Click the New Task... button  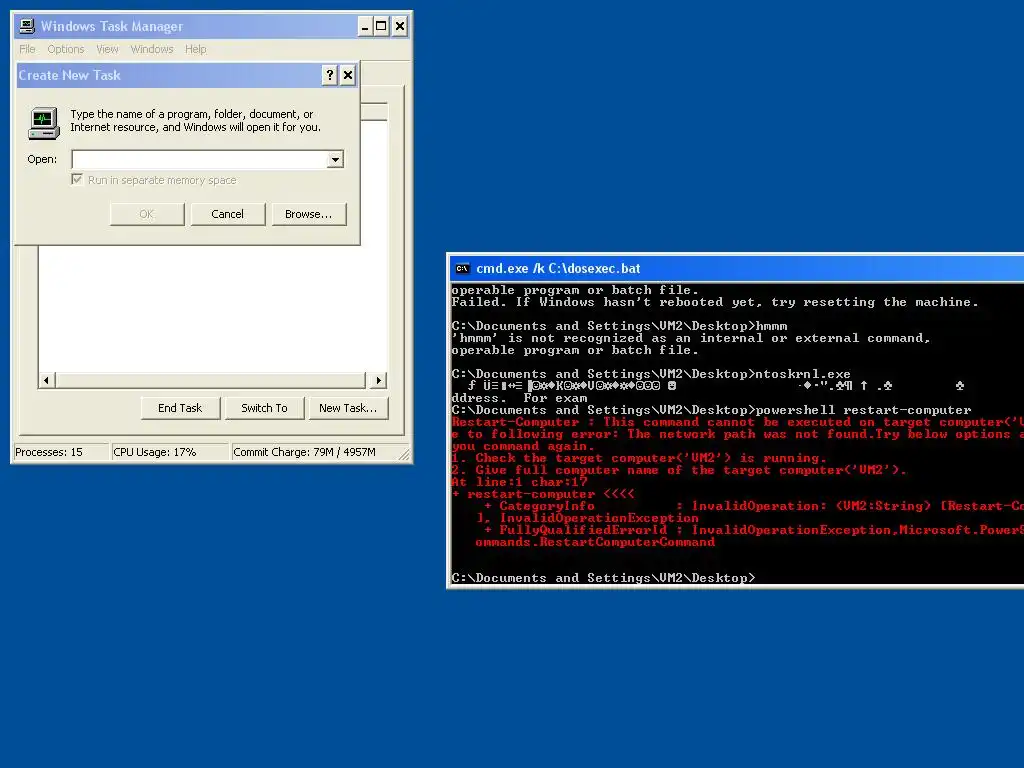click(x=348, y=408)
